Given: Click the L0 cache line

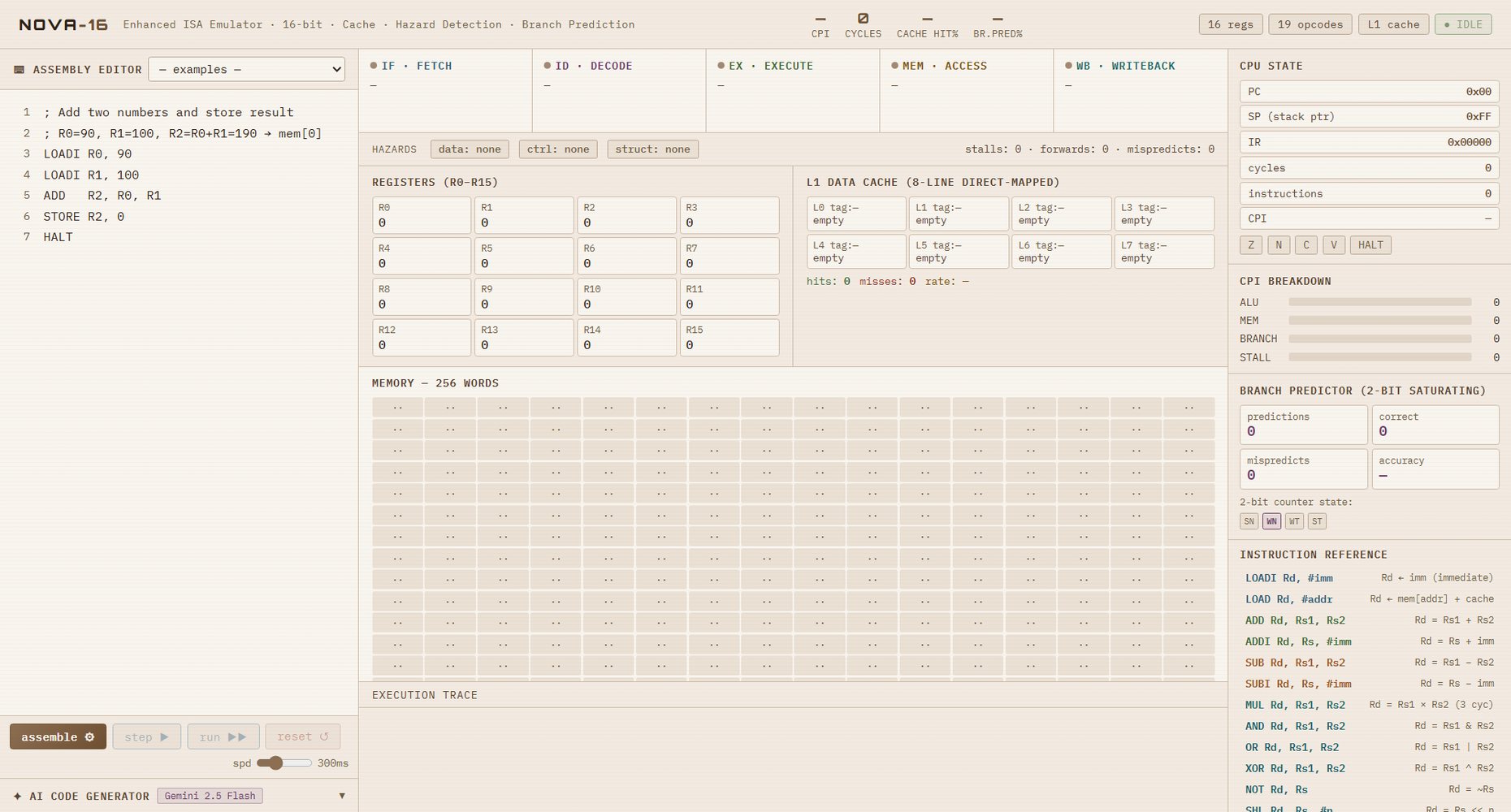Looking at the screenshot, I should tap(856, 214).
